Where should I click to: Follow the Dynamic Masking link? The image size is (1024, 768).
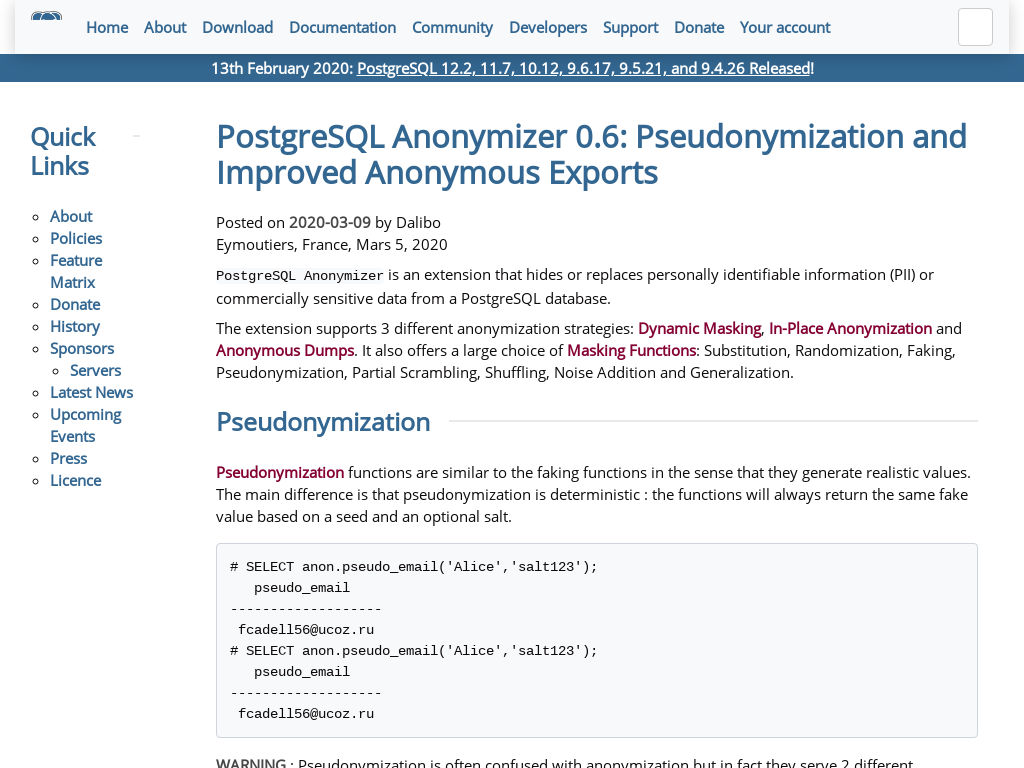coord(699,328)
